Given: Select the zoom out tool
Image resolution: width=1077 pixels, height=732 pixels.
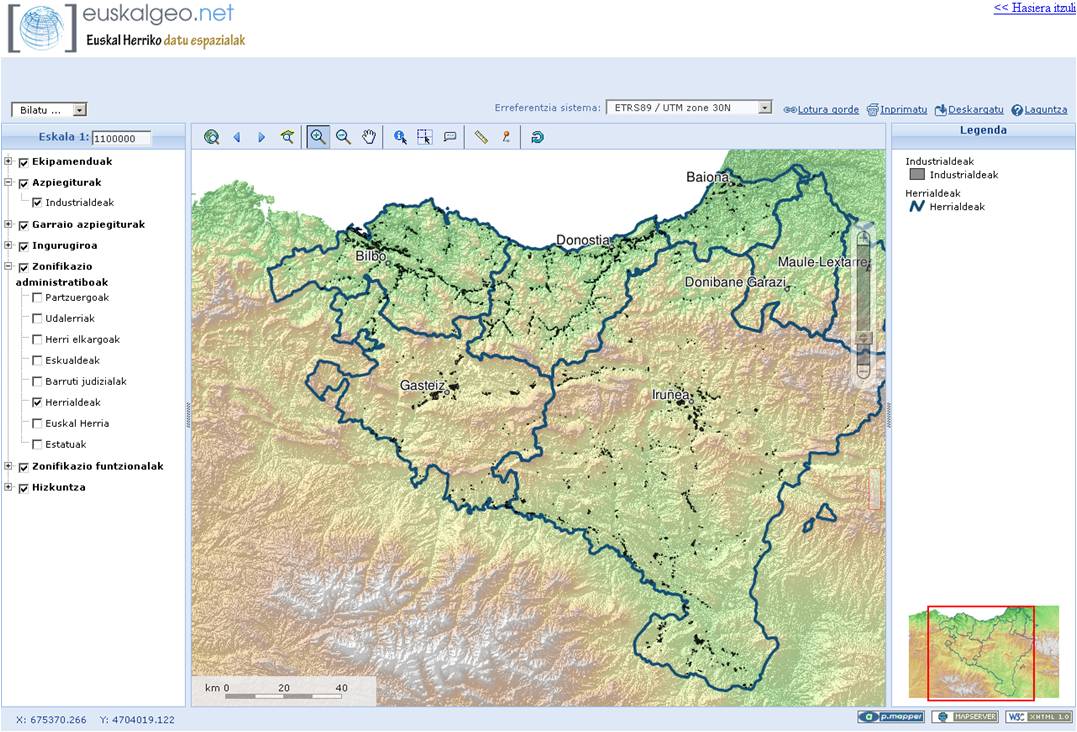Looking at the screenshot, I should (343, 137).
